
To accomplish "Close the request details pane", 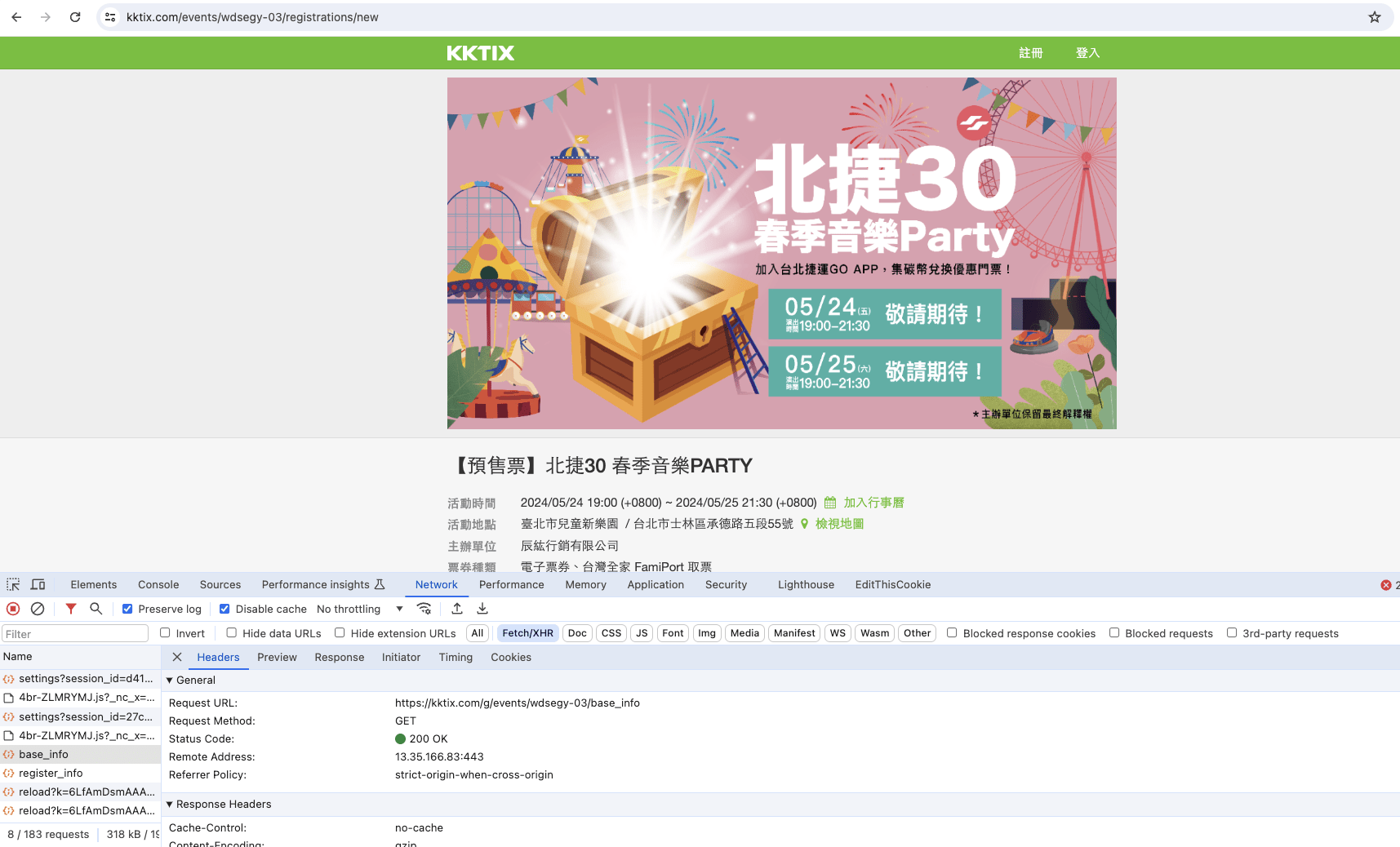I will click(x=177, y=657).
